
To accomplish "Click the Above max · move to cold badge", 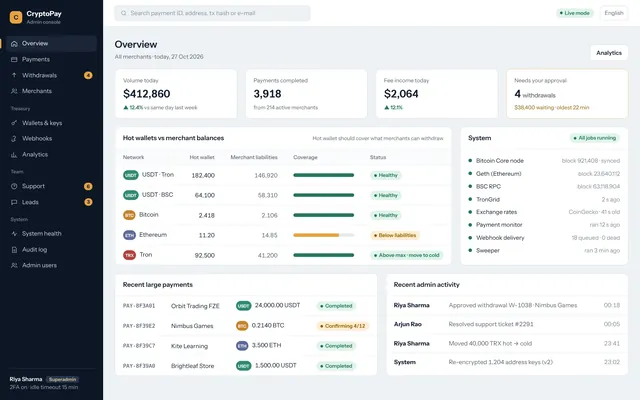I will 406,255.
